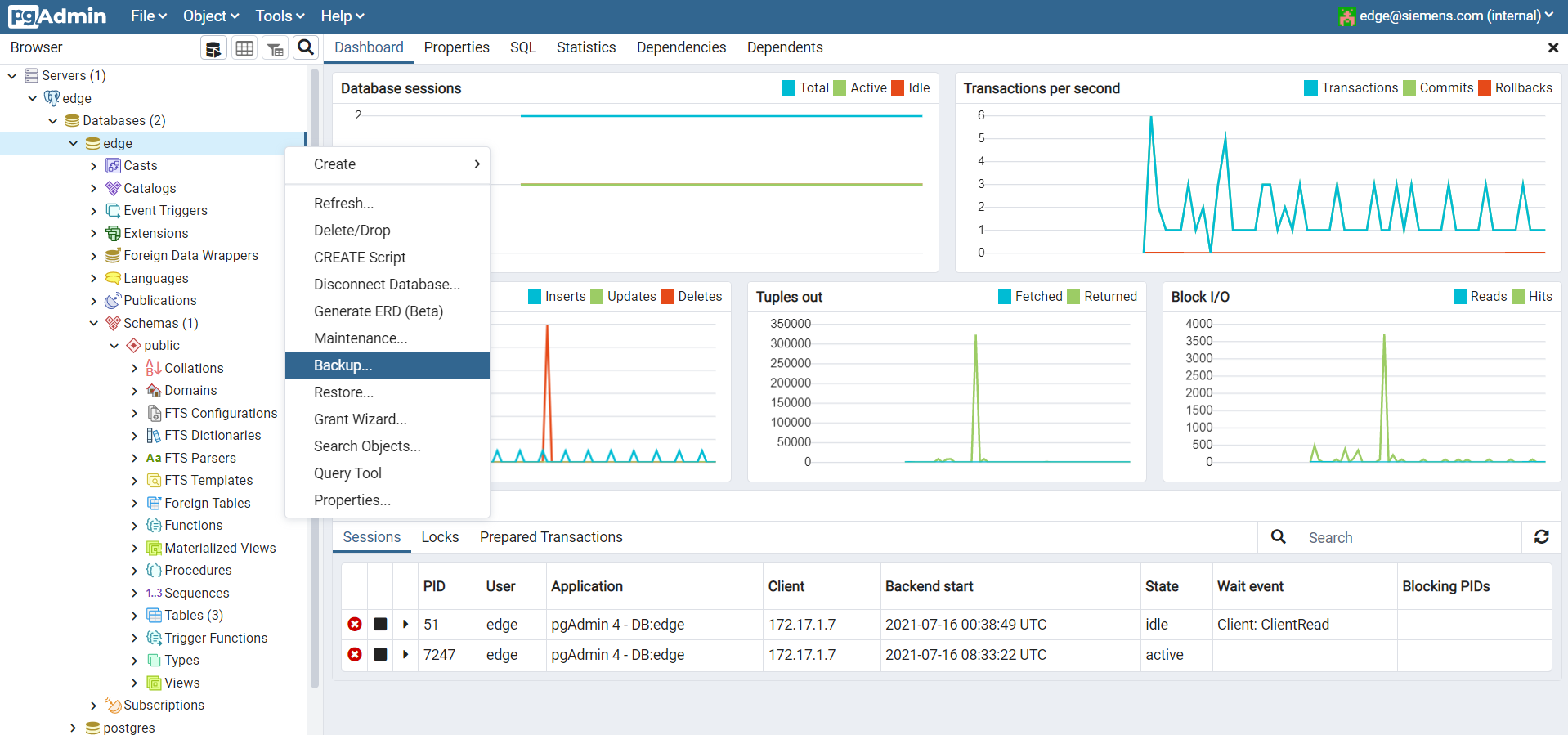Click the search magnifier beside Search field
1568x735 pixels.
1279,537
